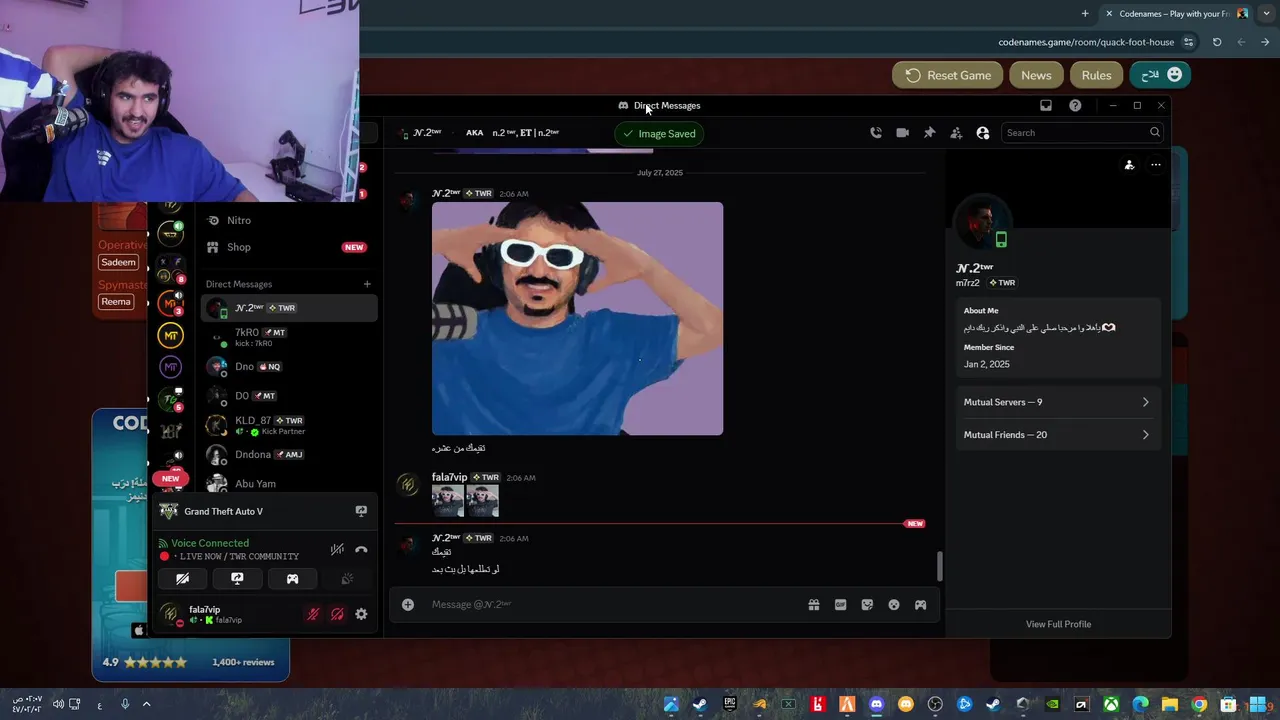The height and width of the screenshot is (720, 1280).
Task: Open Google Chrome from taskbar
Action: pyautogui.click(x=1199, y=705)
